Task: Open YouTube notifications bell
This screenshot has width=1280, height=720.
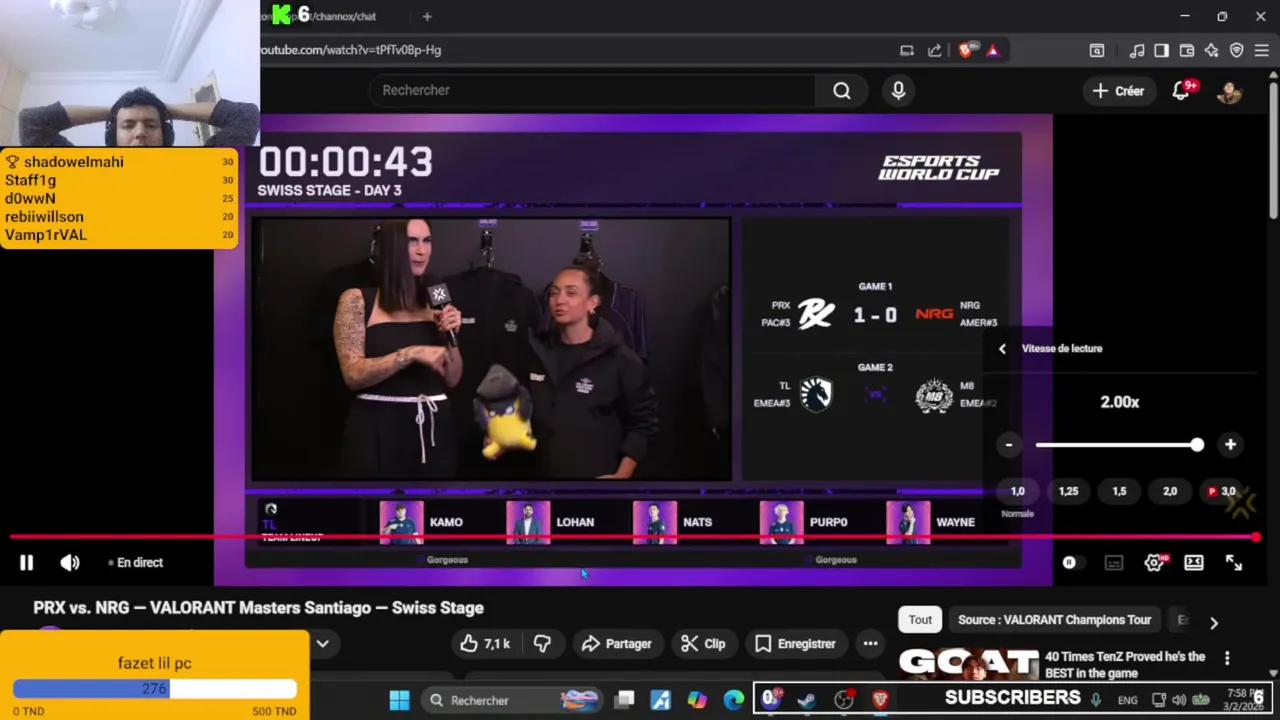Action: tap(1181, 91)
